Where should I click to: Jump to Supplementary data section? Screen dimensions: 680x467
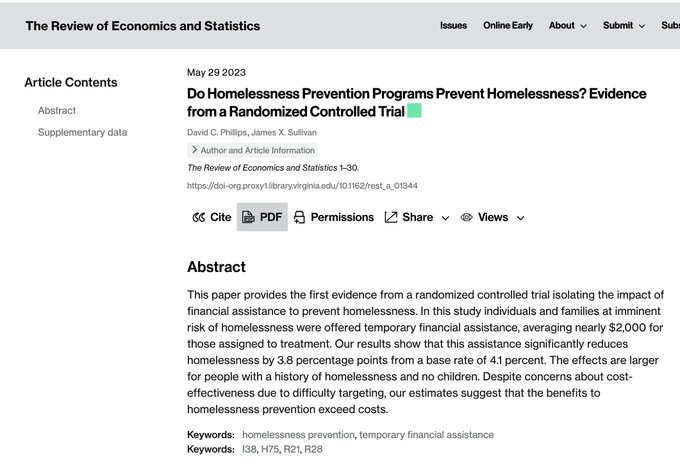(82, 132)
